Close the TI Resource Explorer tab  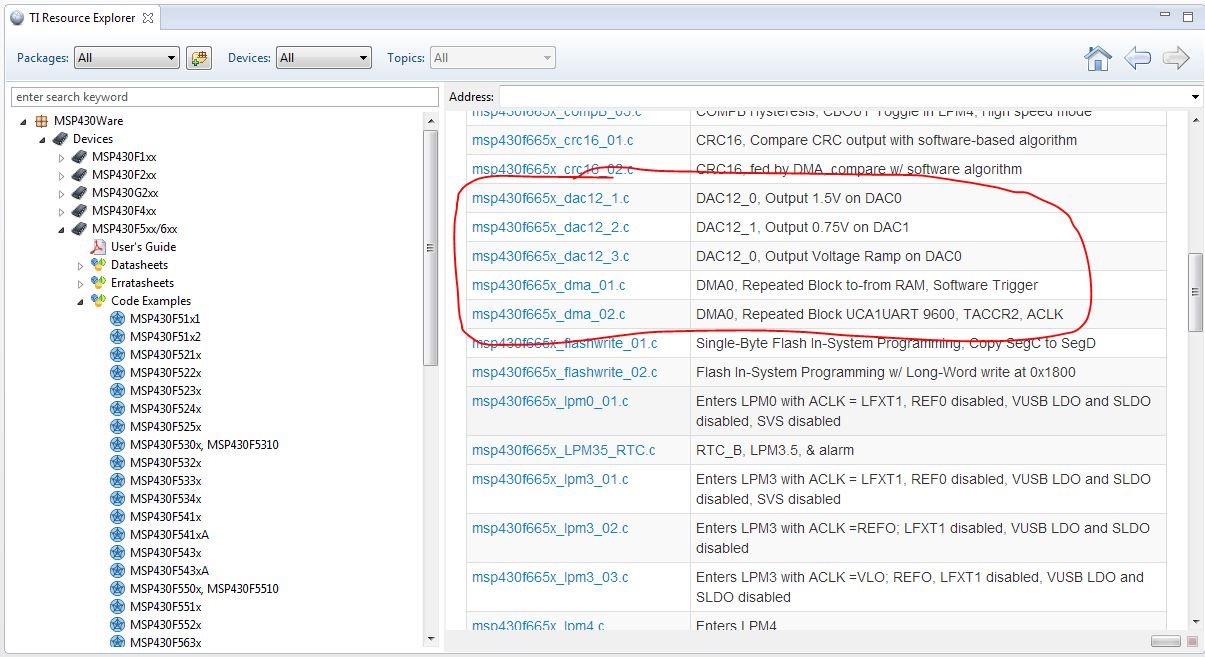click(x=147, y=18)
